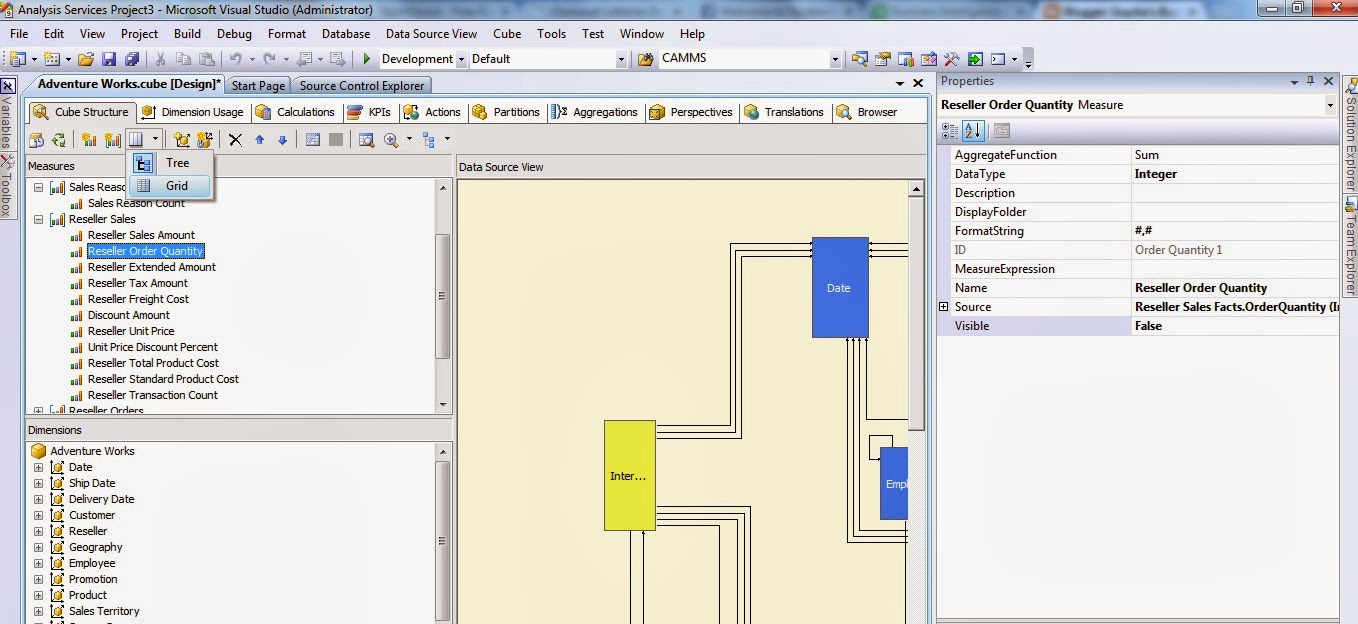This screenshot has width=1358, height=624.
Task: Click the Add Cube Dimension icon
Action: click(x=182, y=140)
